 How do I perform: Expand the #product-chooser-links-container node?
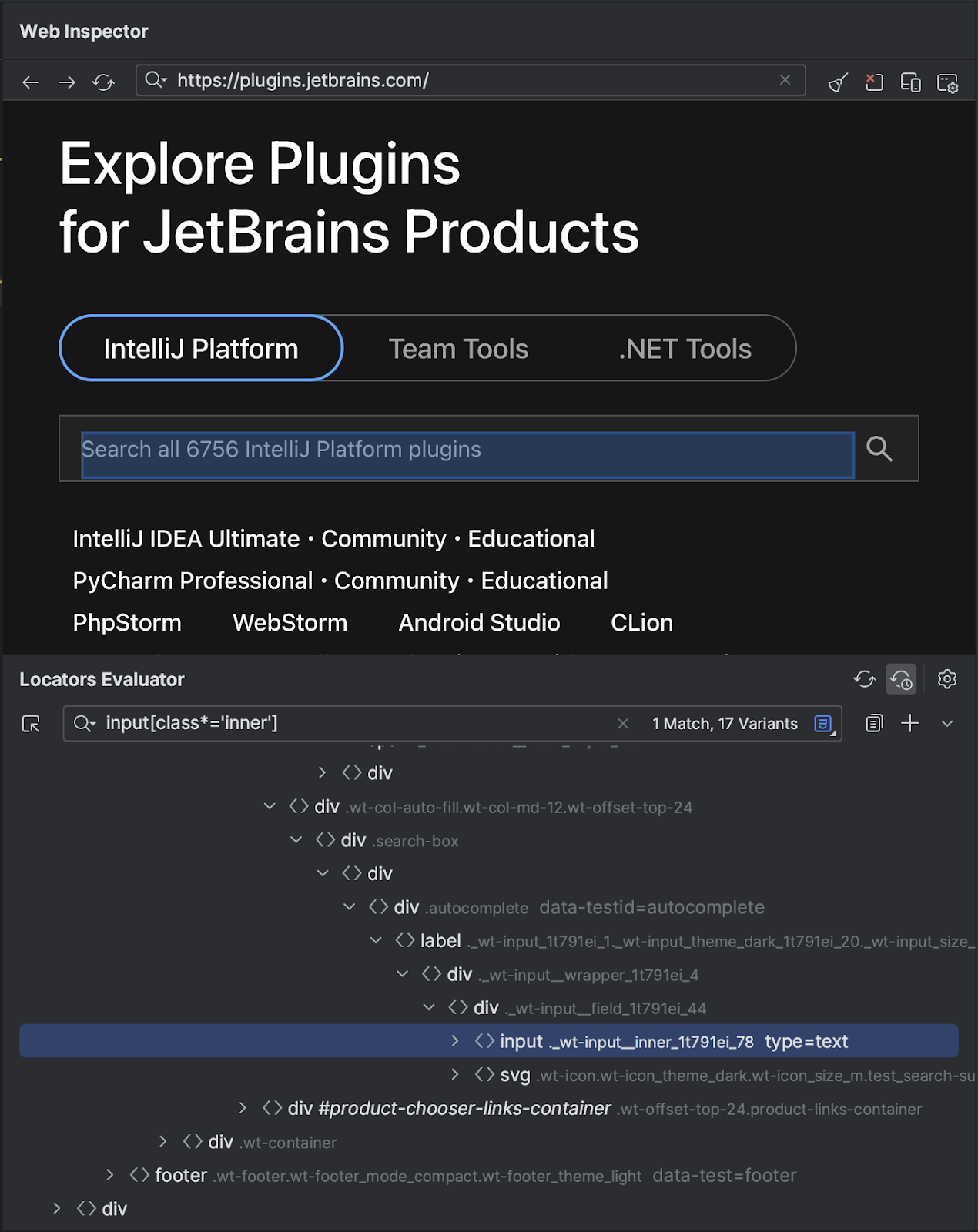(x=243, y=1108)
